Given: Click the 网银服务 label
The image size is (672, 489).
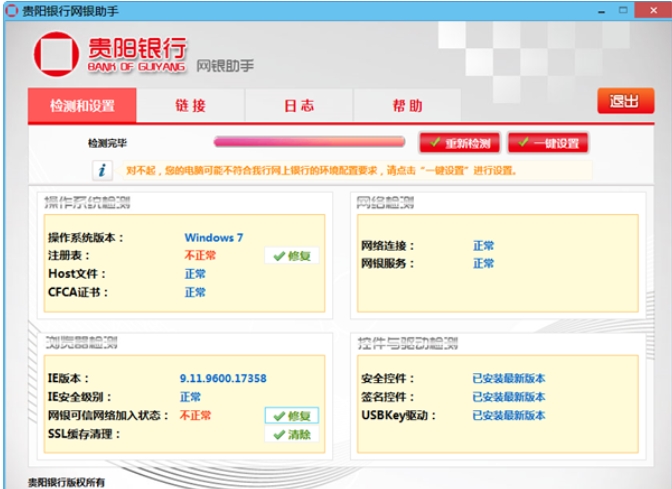Looking at the screenshot, I should (387, 263).
